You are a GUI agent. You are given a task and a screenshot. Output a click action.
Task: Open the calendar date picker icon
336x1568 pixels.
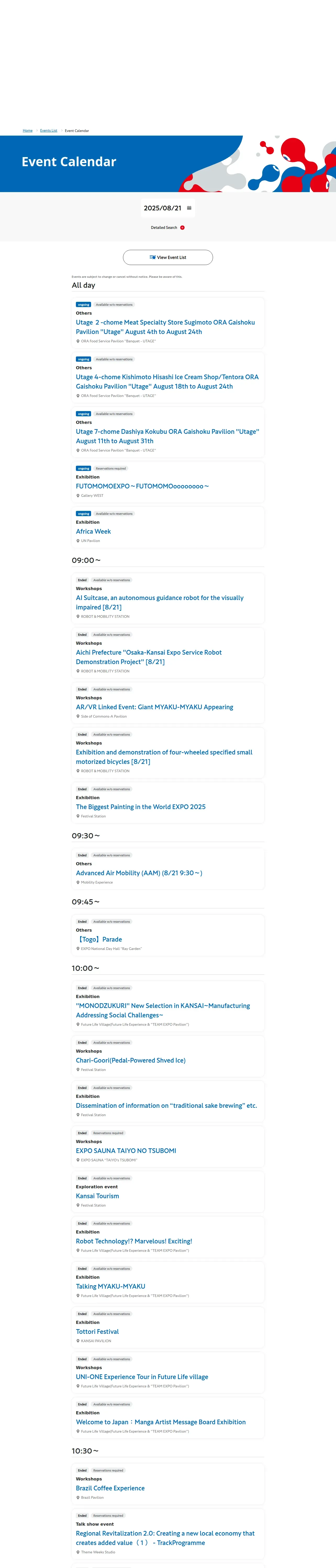189,208
